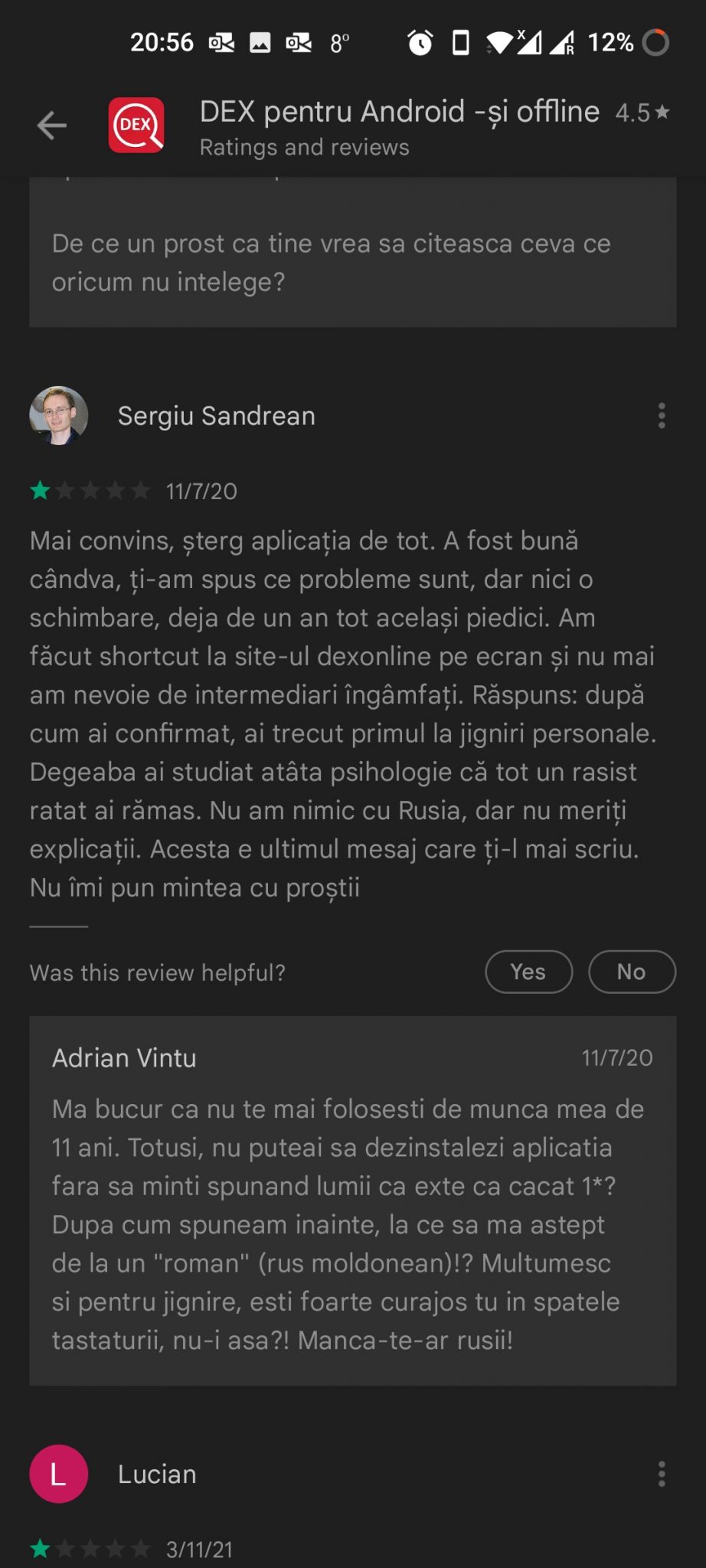Viewport: 706px width, 1568px height.
Task: Mark Sergiu's review as not helpful with No
Action: [x=632, y=972]
